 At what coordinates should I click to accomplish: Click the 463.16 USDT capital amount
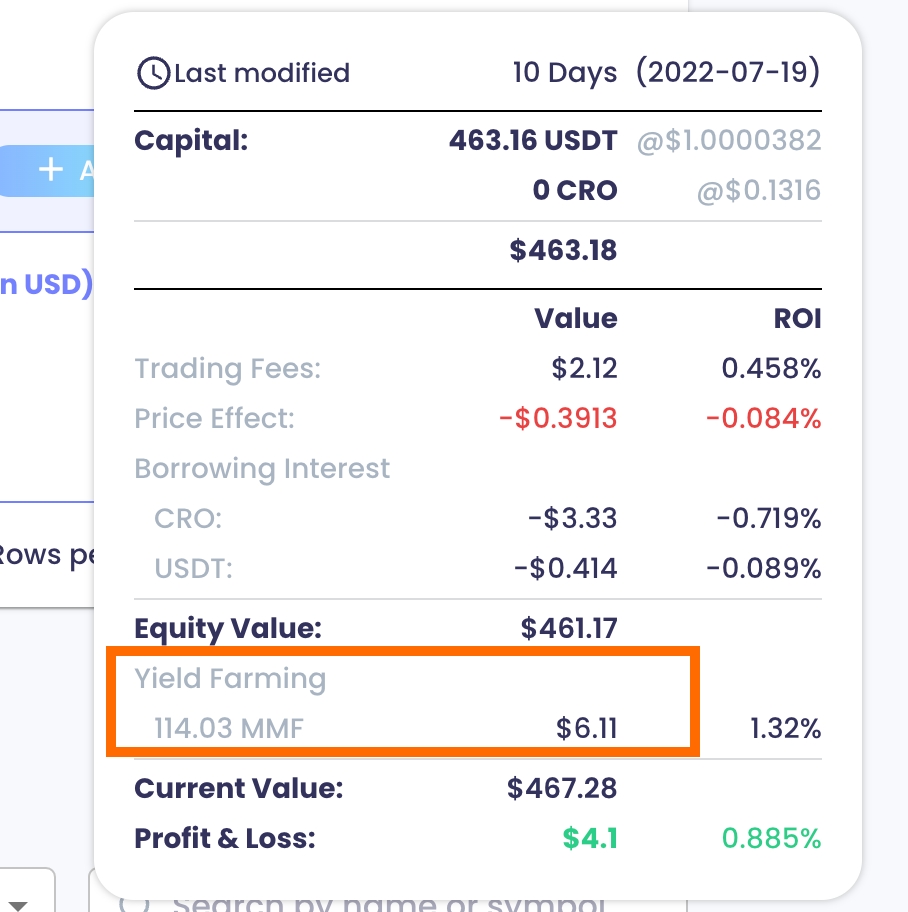pyautogui.click(x=533, y=140)
